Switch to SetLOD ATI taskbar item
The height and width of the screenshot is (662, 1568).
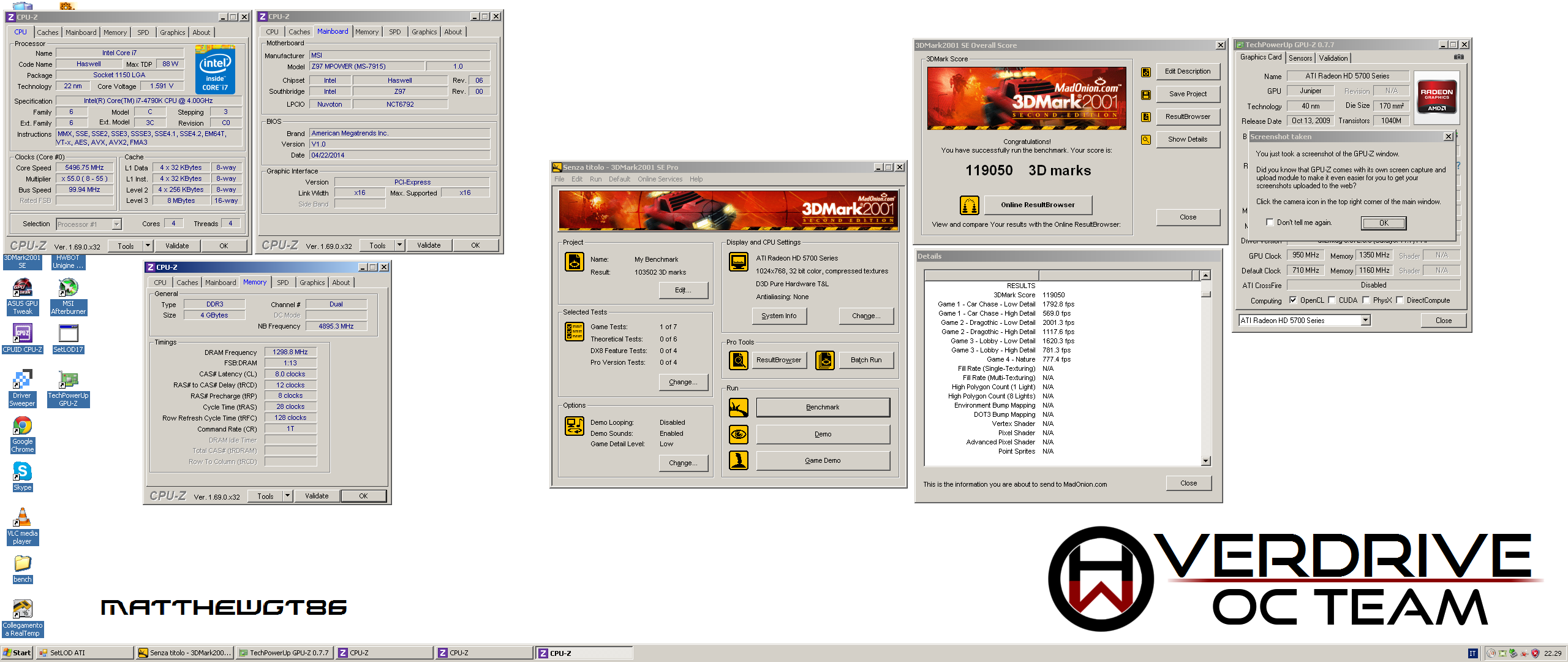point(85,653)
